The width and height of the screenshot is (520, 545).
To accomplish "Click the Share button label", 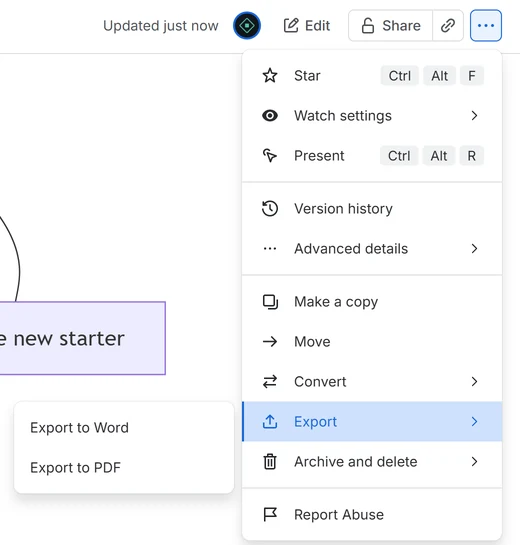I will (x=401, y=26).
